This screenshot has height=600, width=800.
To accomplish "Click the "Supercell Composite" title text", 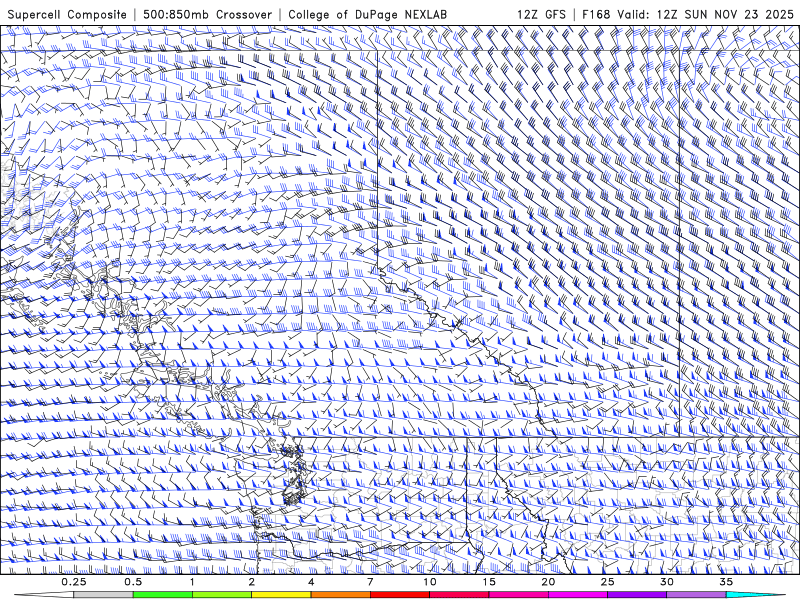I will point(67,14).
